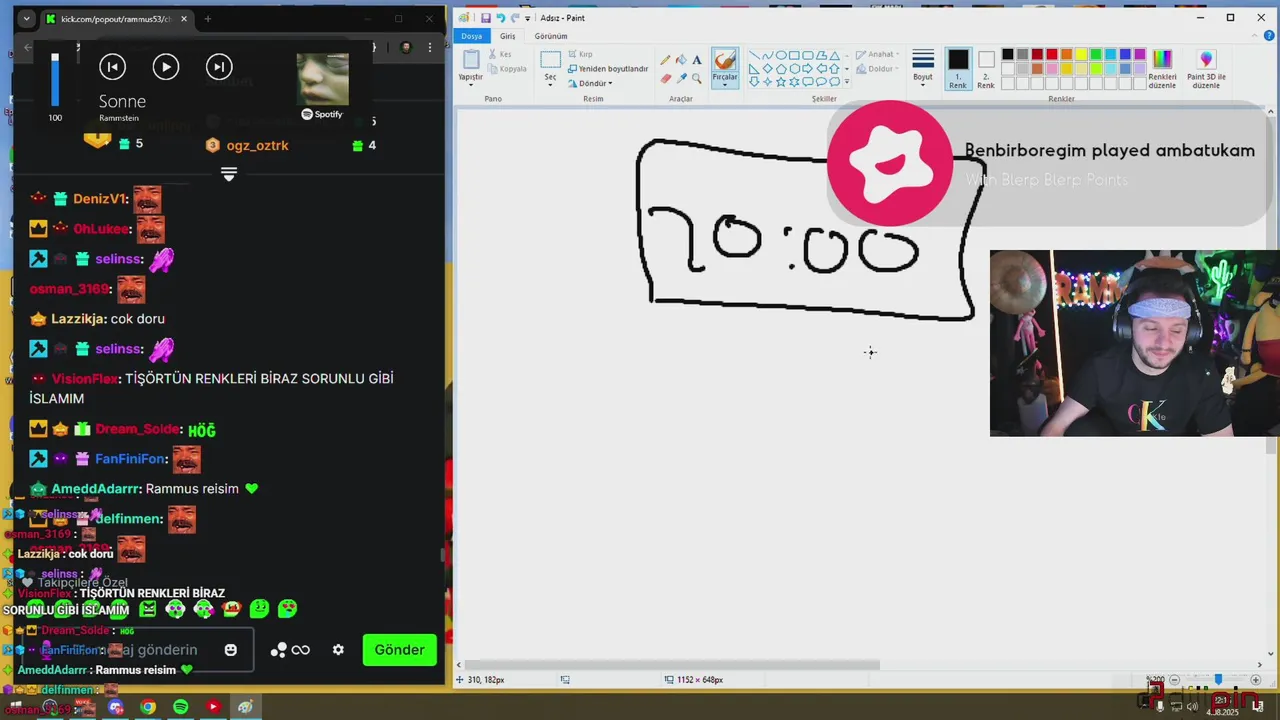
Task: Open the emoji picker in chat input
Action: 231,650
